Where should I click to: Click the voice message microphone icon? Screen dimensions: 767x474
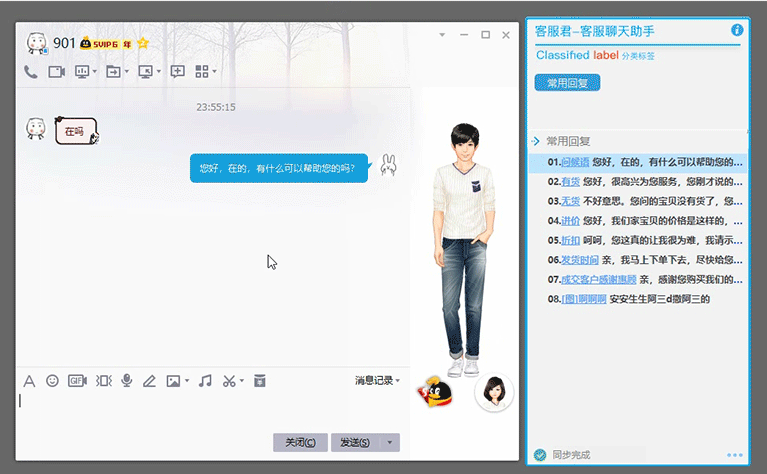(127, 381)
